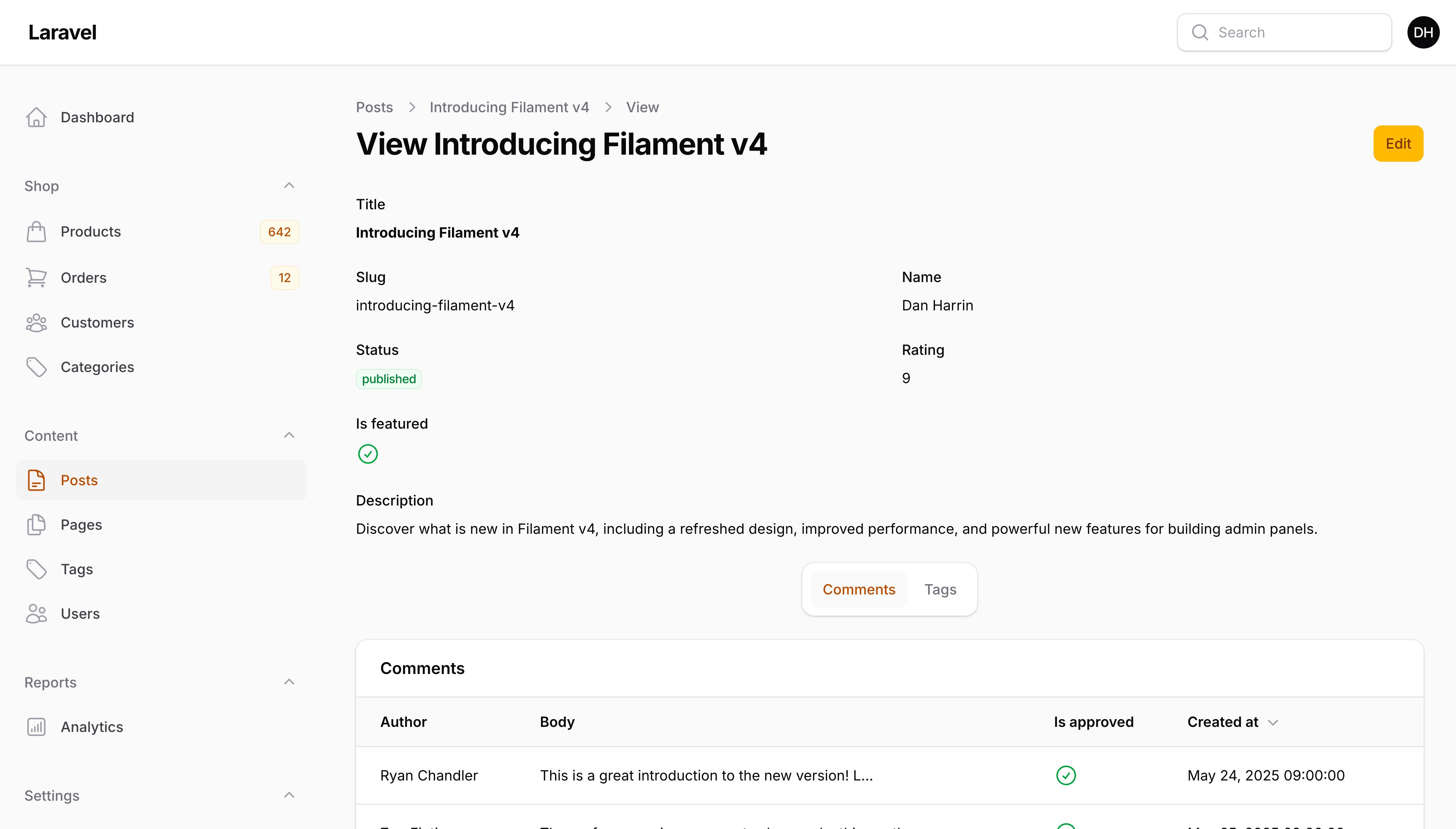
Task: Click the Is approved column header
Action: (x=1093, y=722)
